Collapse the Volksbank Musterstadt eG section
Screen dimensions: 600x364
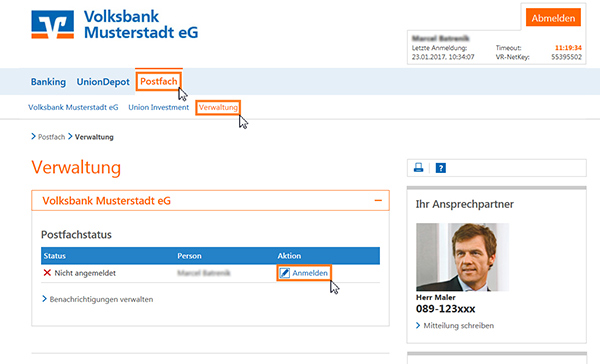coord(378,200)
